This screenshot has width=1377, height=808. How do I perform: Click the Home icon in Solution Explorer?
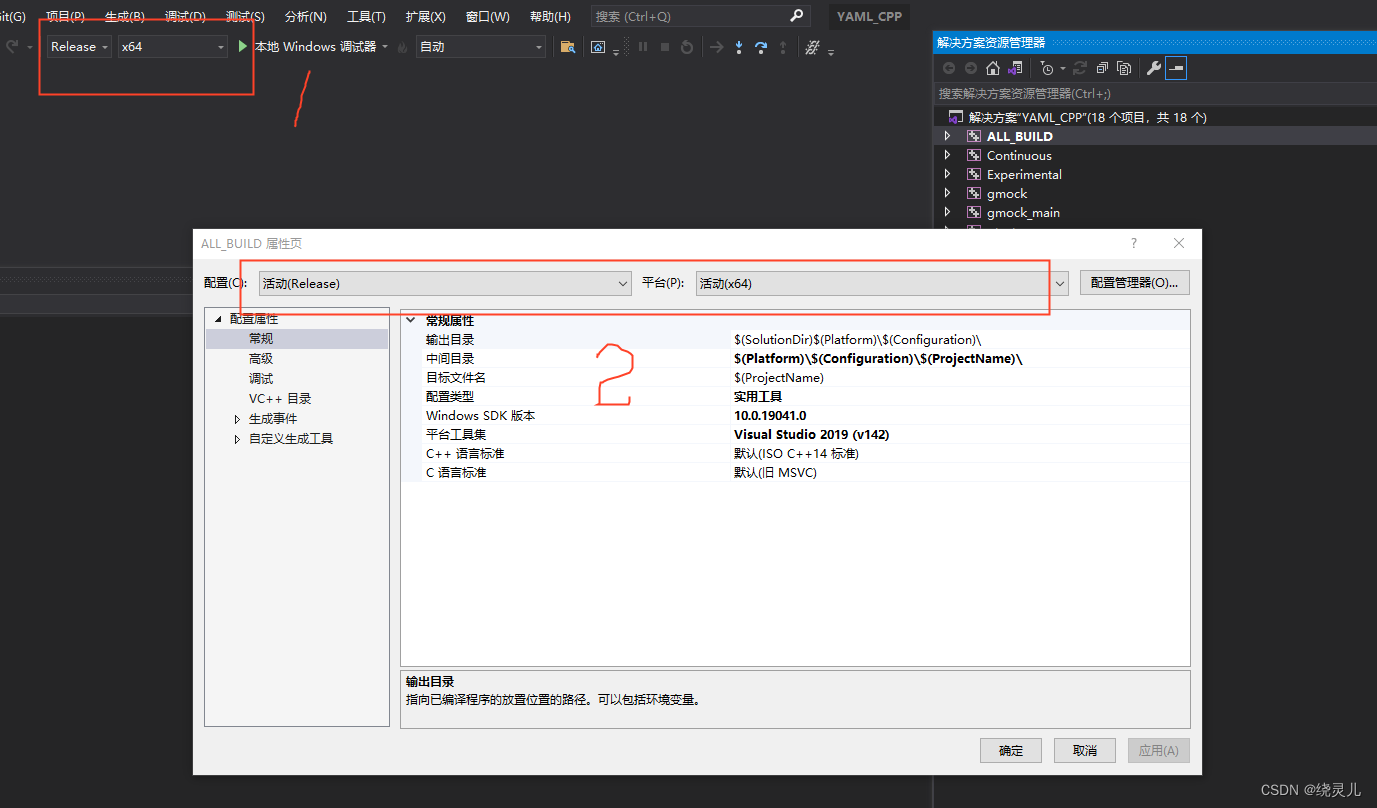tap(993, 68)
